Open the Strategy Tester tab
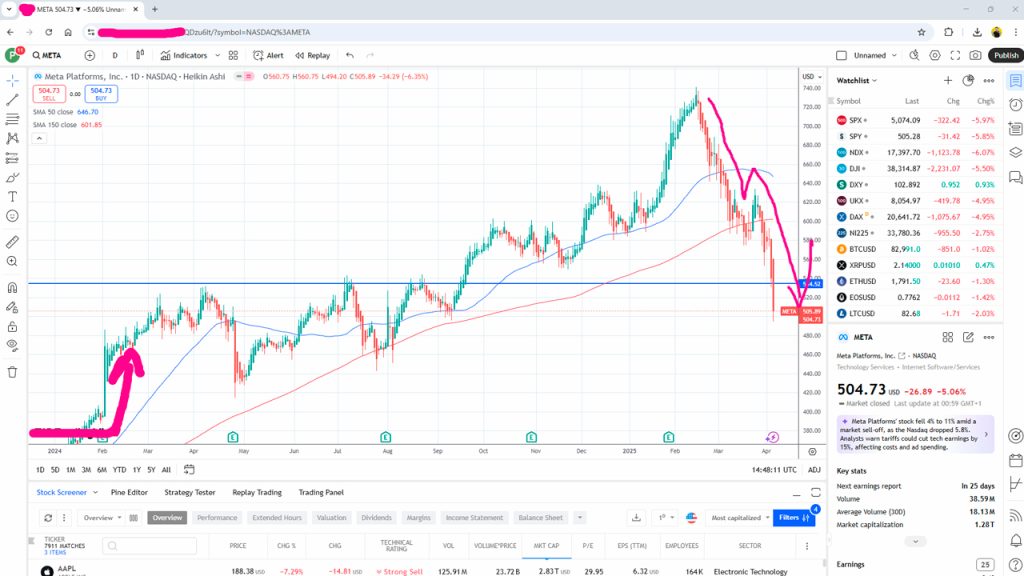Image resolution: width=1024 pixels, height=576 pixels. (190, 492)
